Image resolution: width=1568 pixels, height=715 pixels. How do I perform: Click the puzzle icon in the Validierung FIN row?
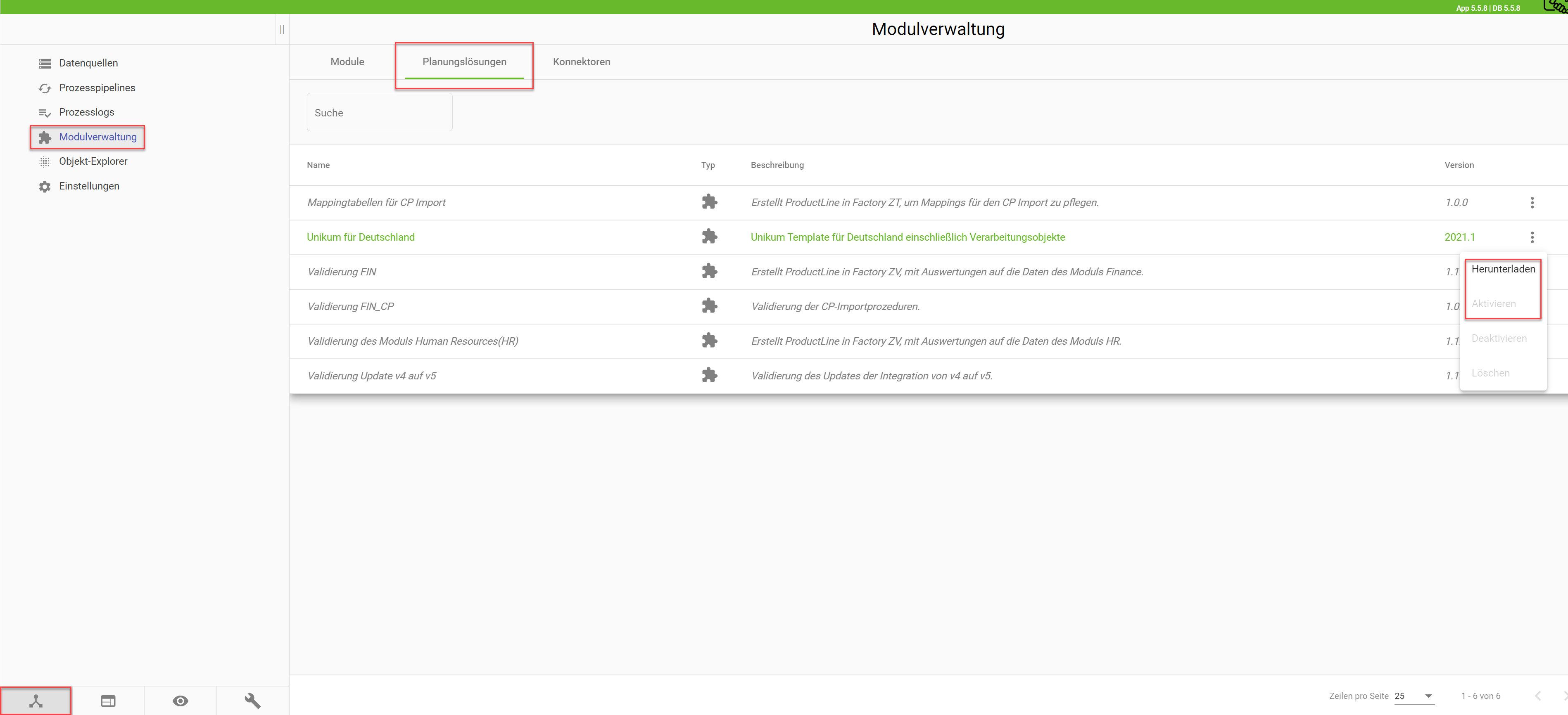(x=709, y=271)
